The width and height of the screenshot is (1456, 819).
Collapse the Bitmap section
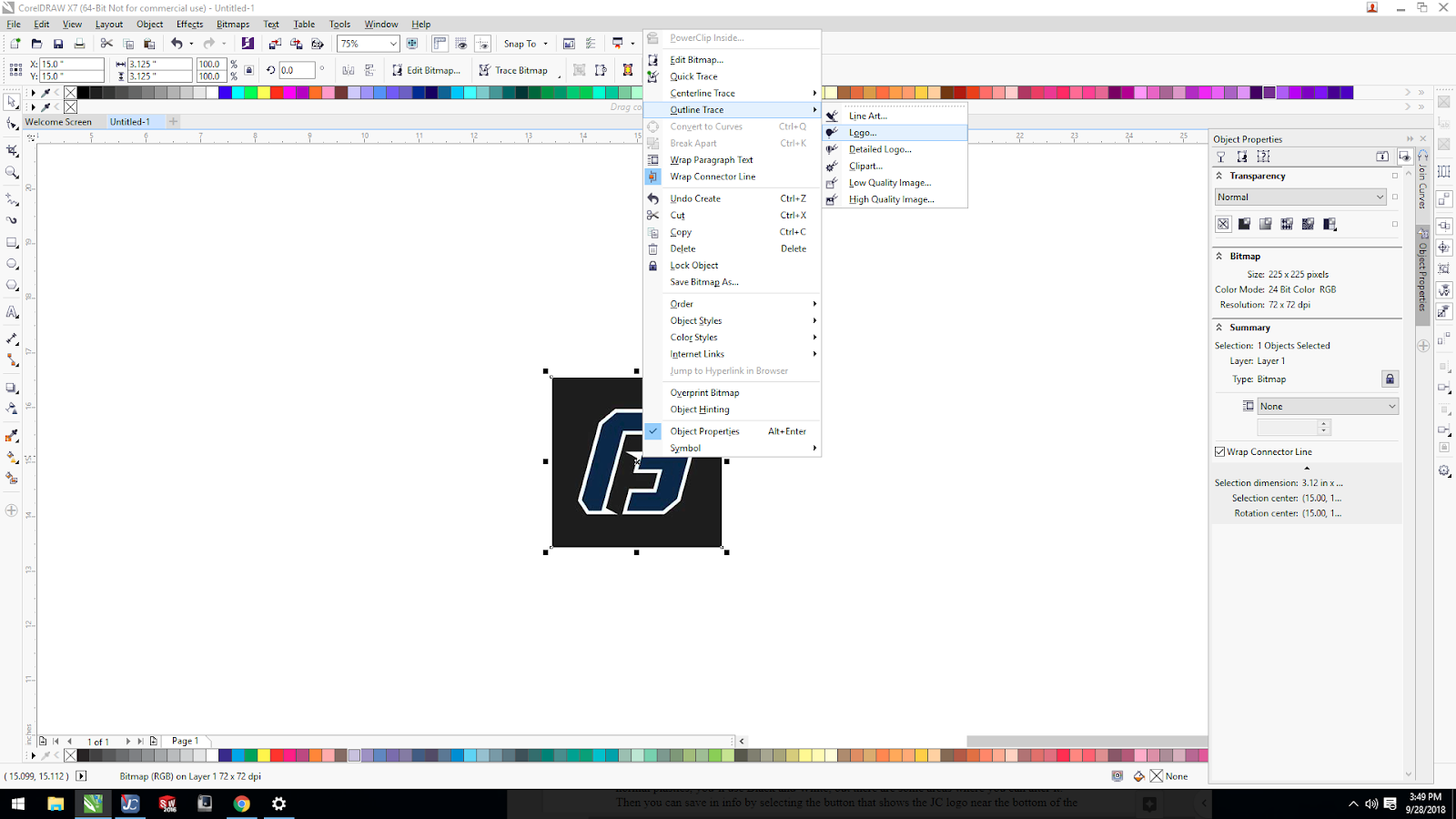coord(1219,256)
